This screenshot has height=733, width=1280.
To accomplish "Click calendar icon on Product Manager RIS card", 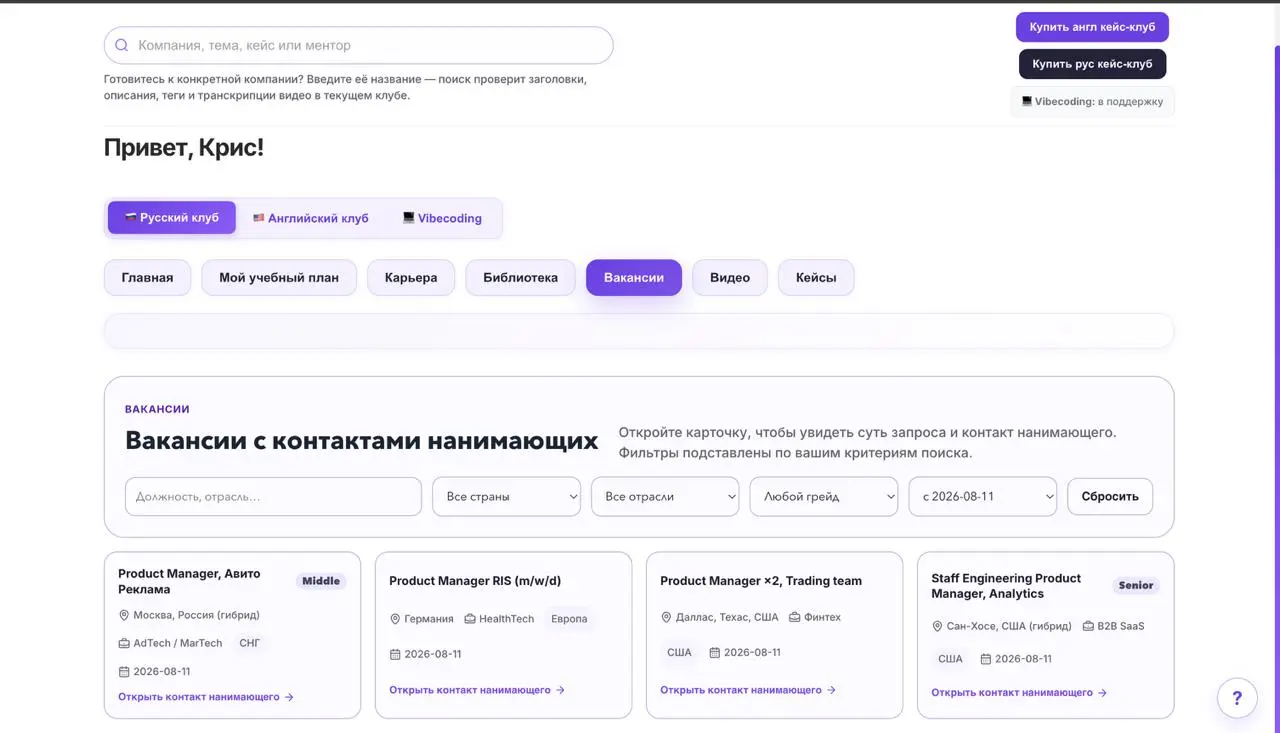I will coord(395,654).
